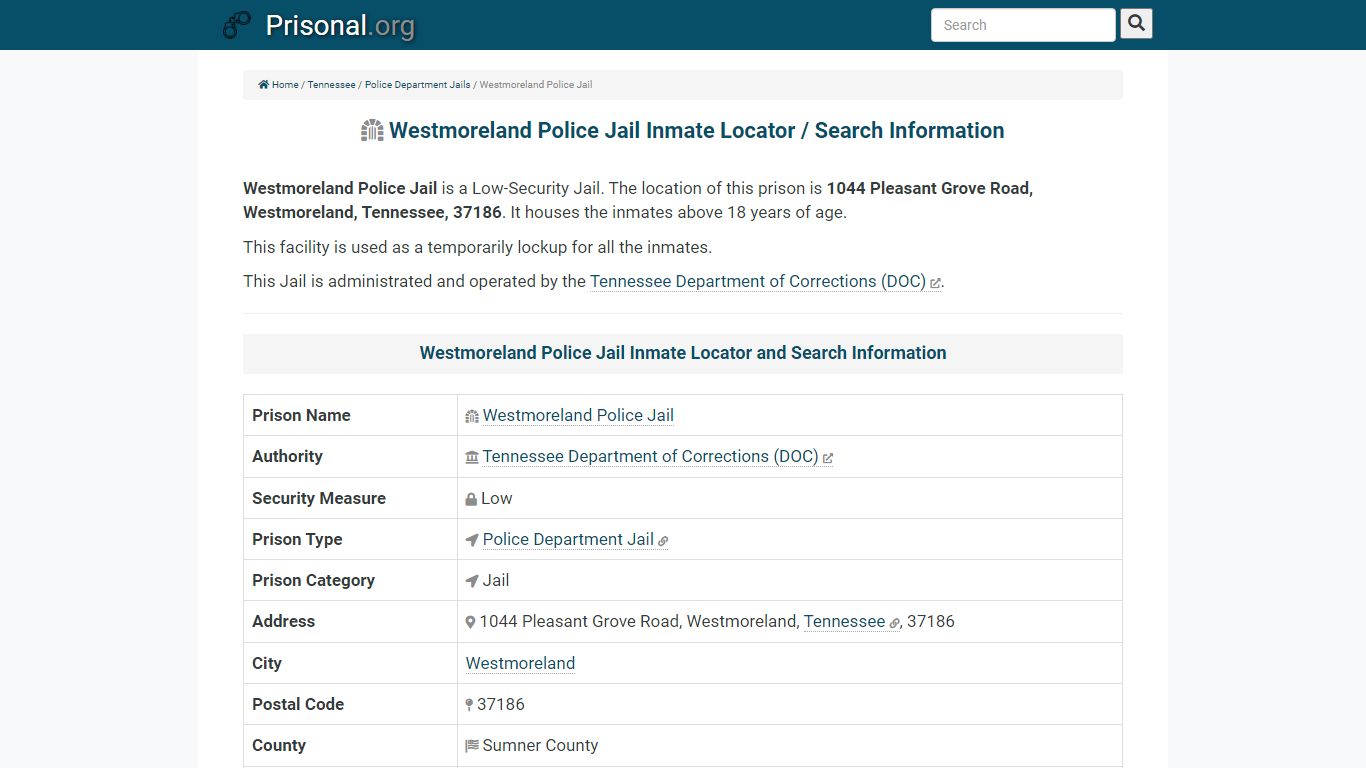Click the 'Low' security value
The height and width of the screenshot is (768, 1366).
coord(497,498)
